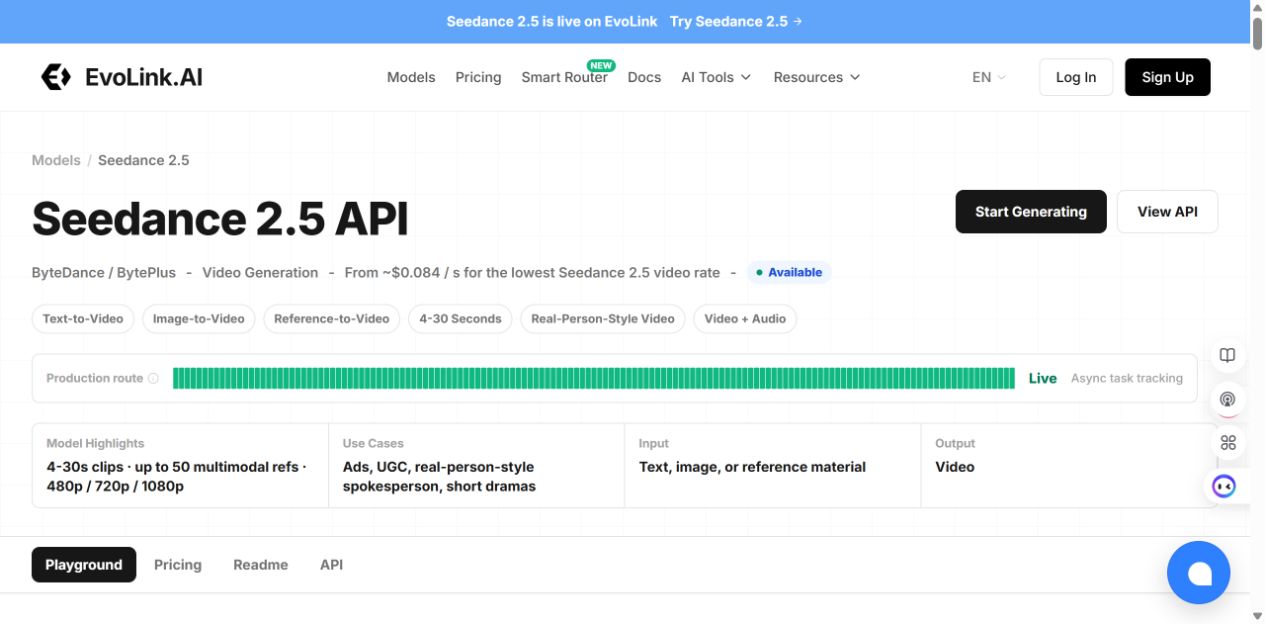The width and height of the screenshot is (1265, 624).
Task: Select the Text-to-Video tag
Action: 83,319
